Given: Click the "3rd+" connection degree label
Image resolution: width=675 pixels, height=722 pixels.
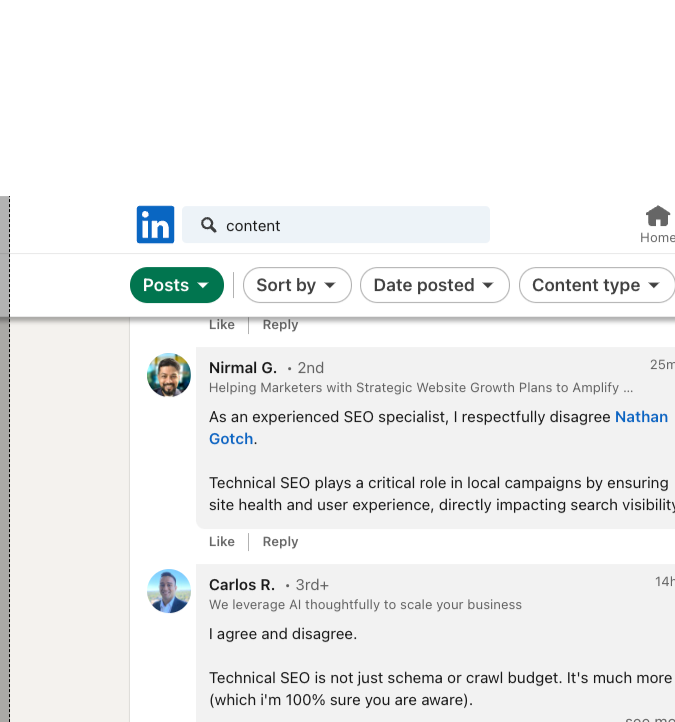Looking at the screenshot, I should click(312, 585).
